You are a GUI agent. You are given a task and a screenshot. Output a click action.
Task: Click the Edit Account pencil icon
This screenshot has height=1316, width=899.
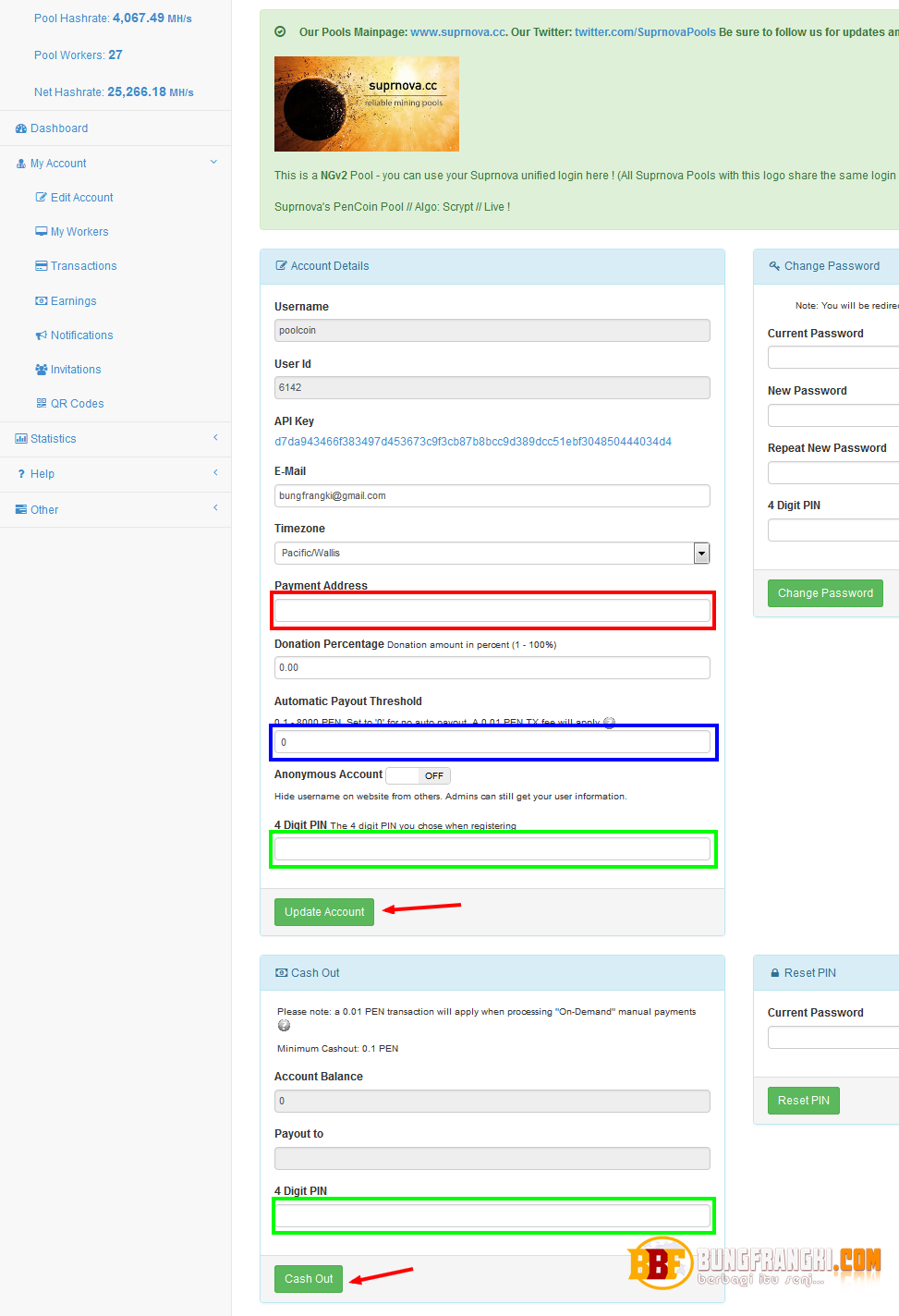point(42,198)
